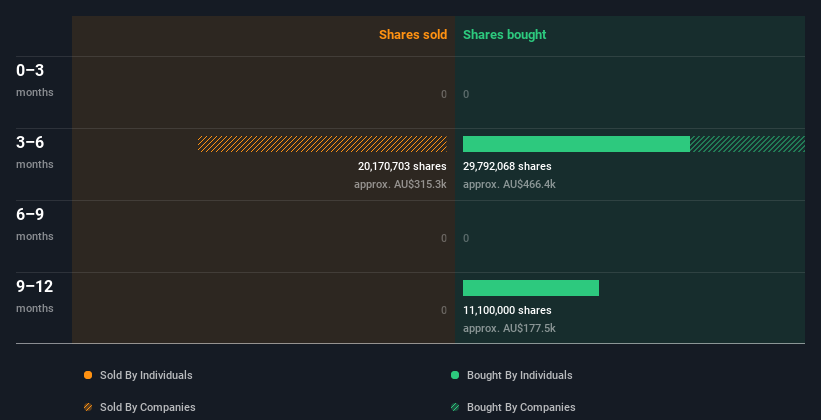Select the 6–9 months row label

(x=35, y=224)
